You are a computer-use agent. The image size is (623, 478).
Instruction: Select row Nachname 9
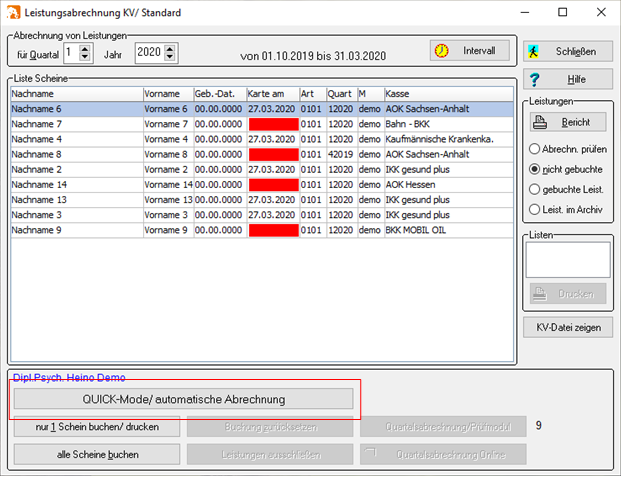click(x=262, y=230)
